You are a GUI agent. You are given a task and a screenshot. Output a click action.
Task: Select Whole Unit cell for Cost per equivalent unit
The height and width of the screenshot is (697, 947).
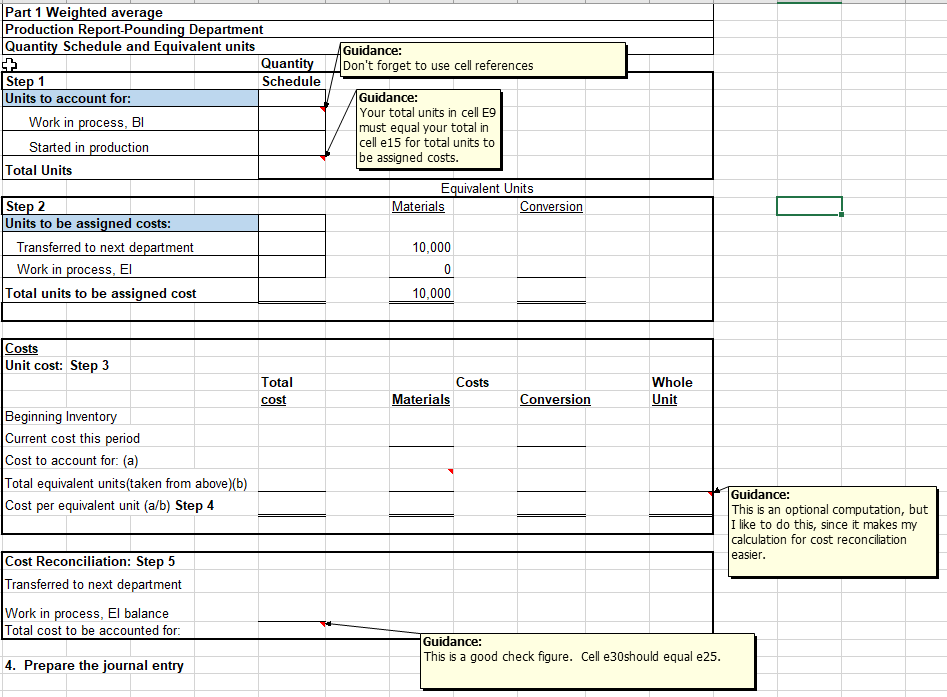pos(681,504)
